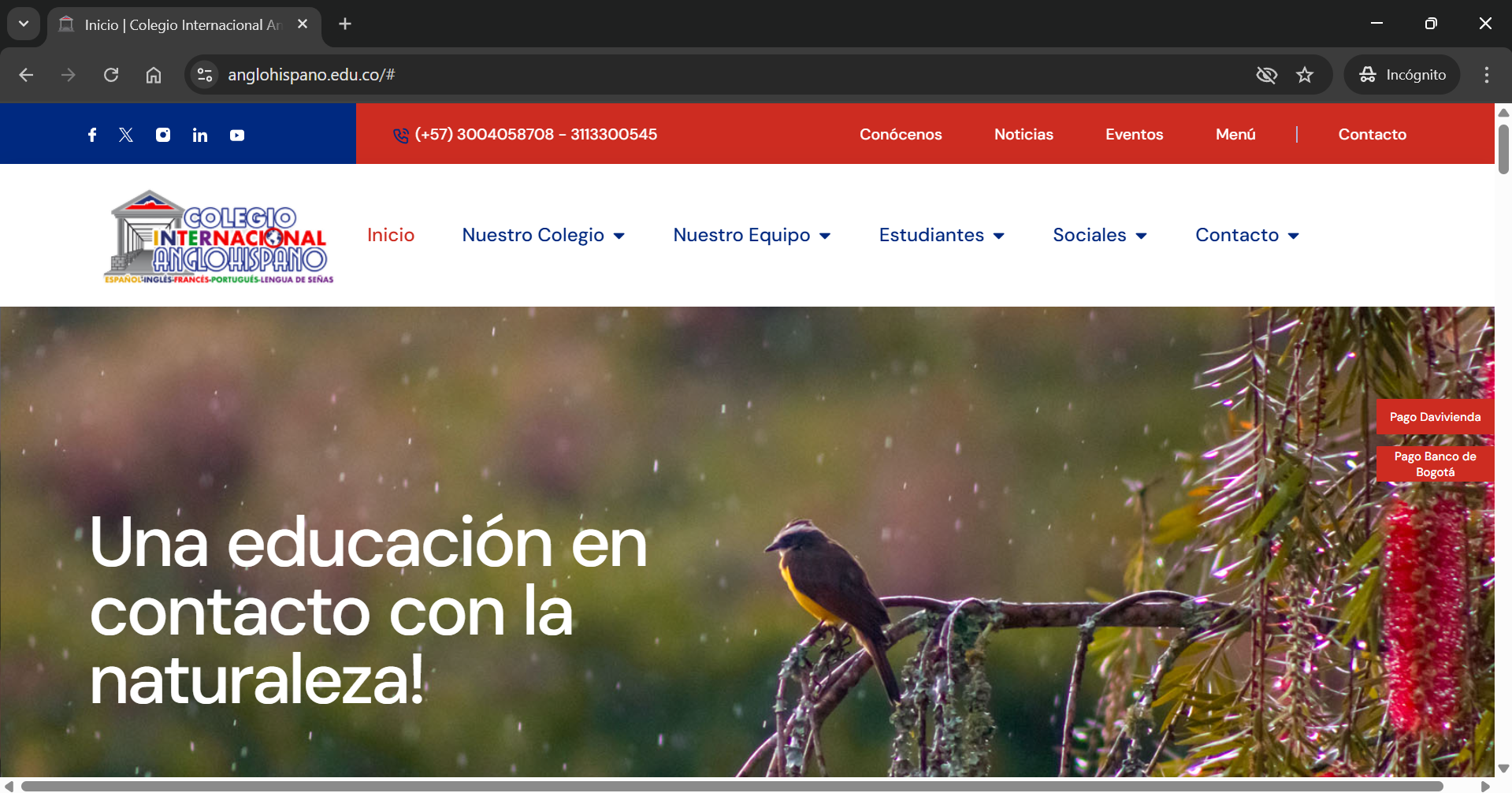The image size is (1512, 793).
Task: Click the horizontal scrollbar at page bottom
Action: click(x=731, y=786)
